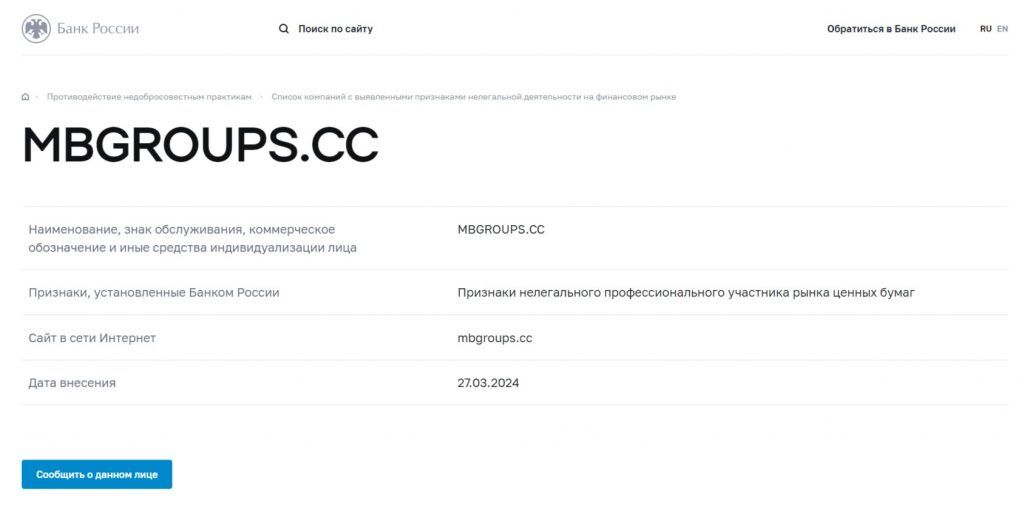Click the "Сайт в сети Интернет" row label
1024x510 pixels.
click(x=92, y=338)
